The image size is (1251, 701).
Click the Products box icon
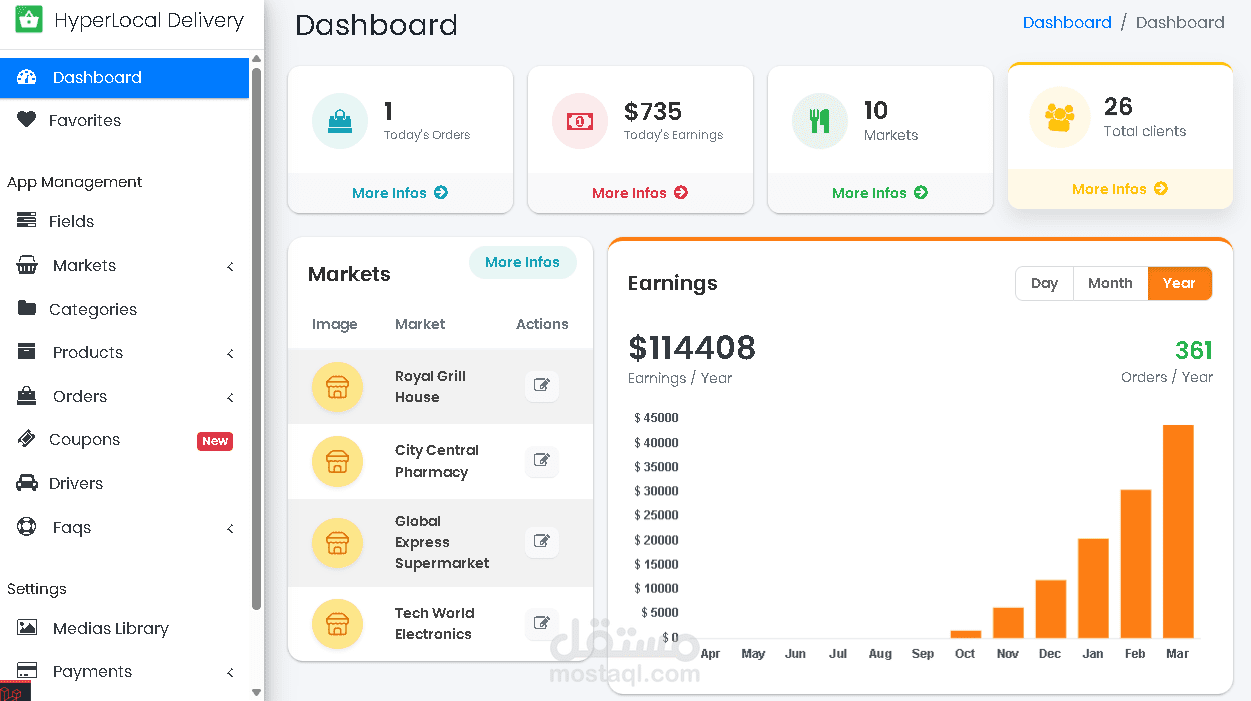click(27, 352)
